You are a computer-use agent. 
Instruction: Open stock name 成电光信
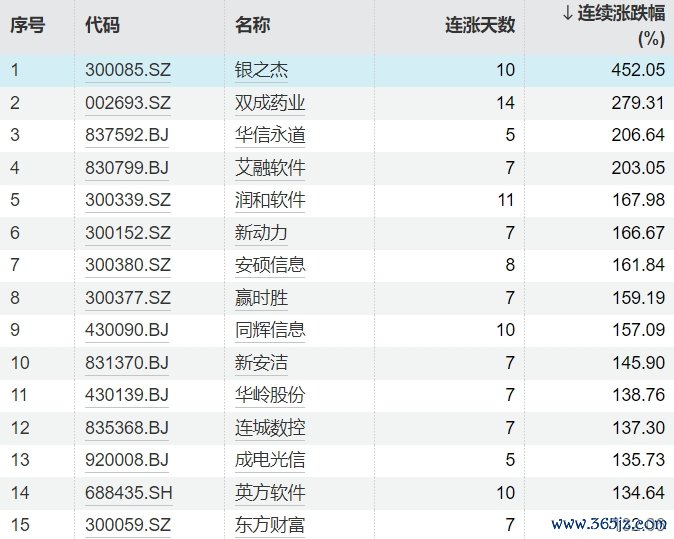[270, 460]
